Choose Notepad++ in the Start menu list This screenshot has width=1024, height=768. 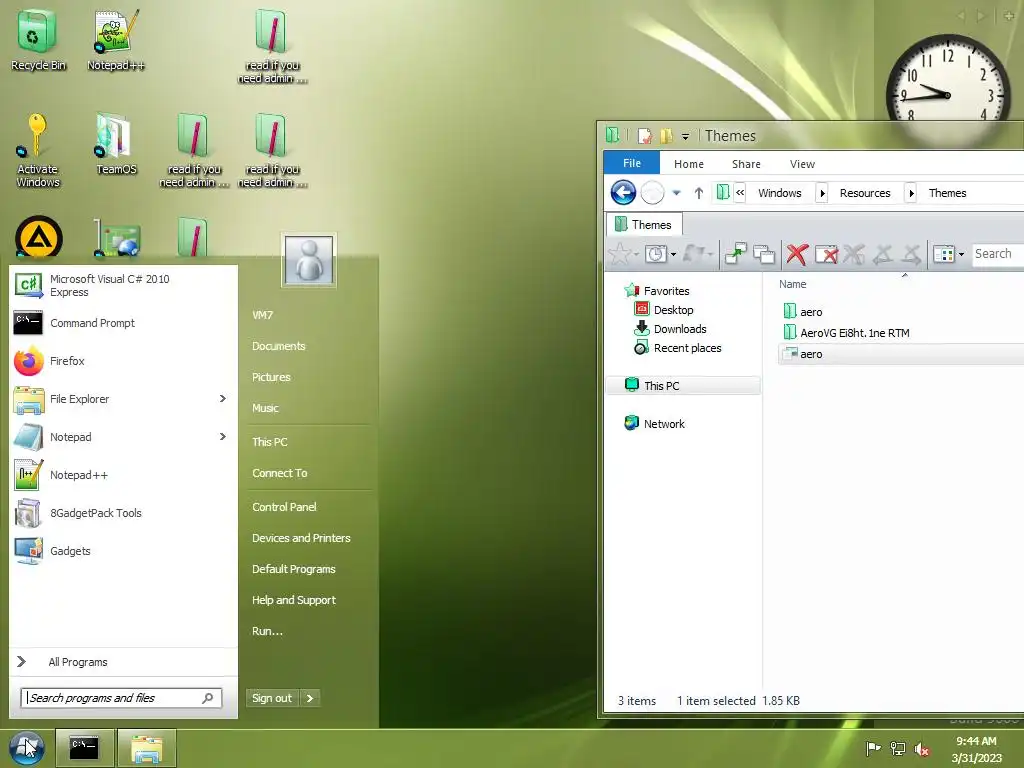pyautogui.click(x=123, y=475)
